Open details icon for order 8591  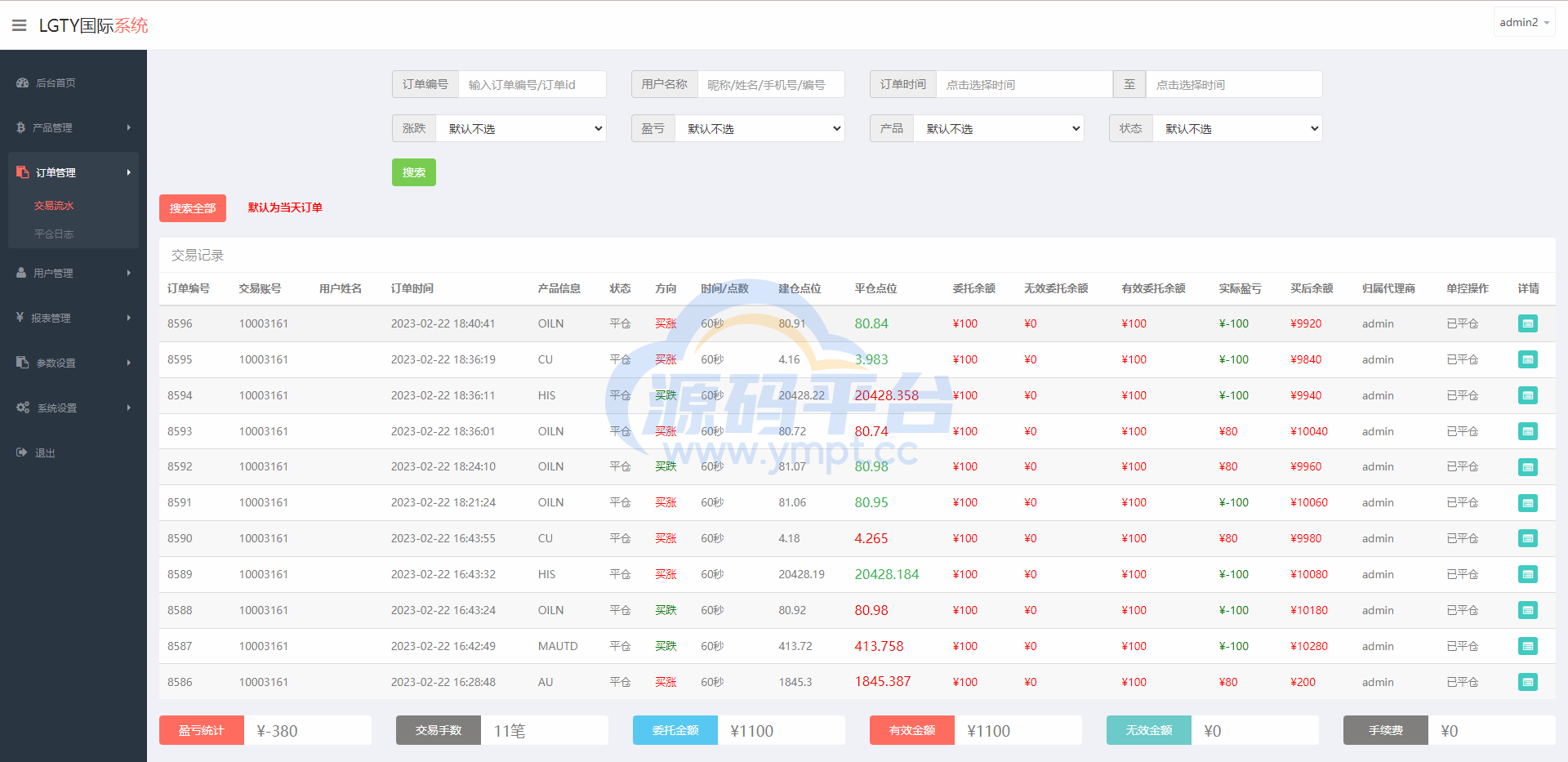(1527, 503)
